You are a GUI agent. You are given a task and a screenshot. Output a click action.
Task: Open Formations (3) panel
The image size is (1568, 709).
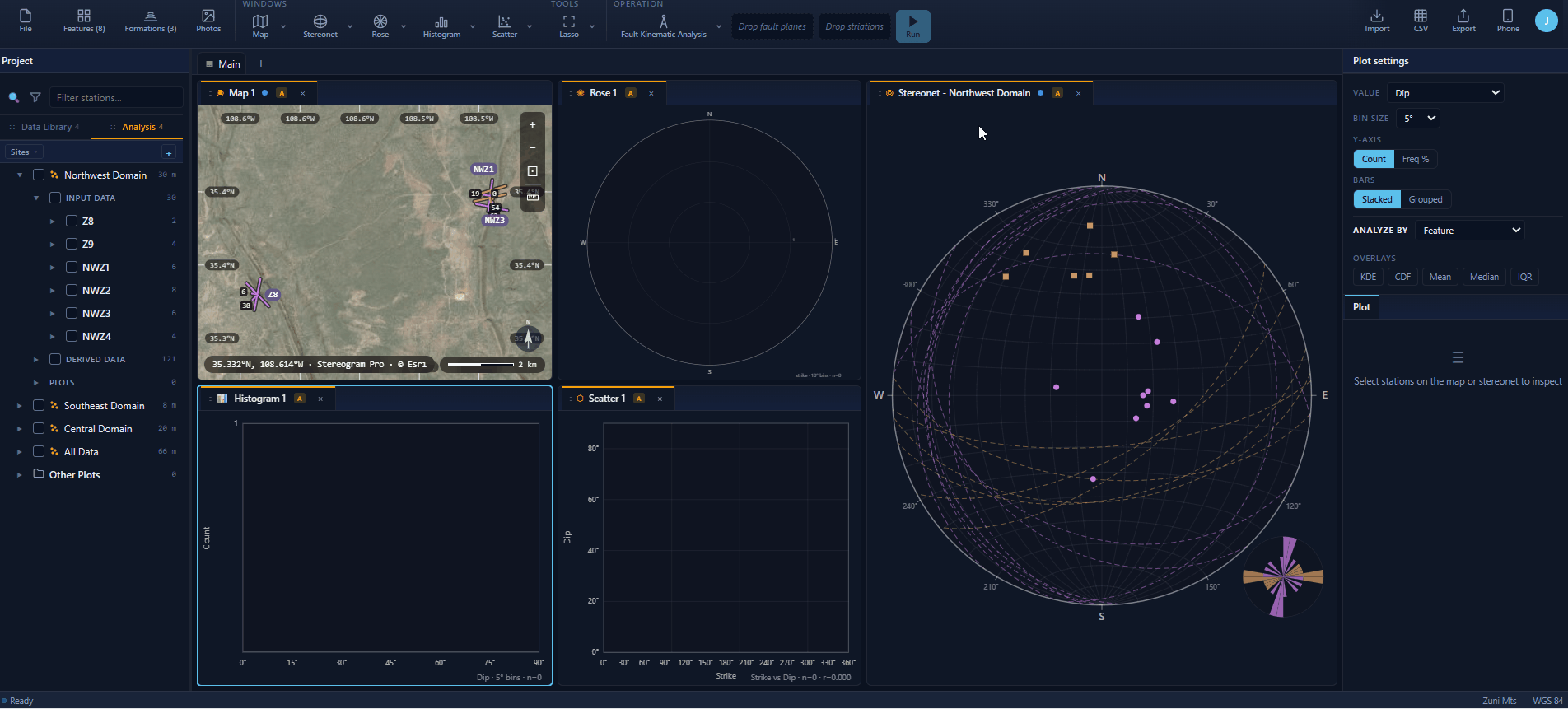click(151, 21)
